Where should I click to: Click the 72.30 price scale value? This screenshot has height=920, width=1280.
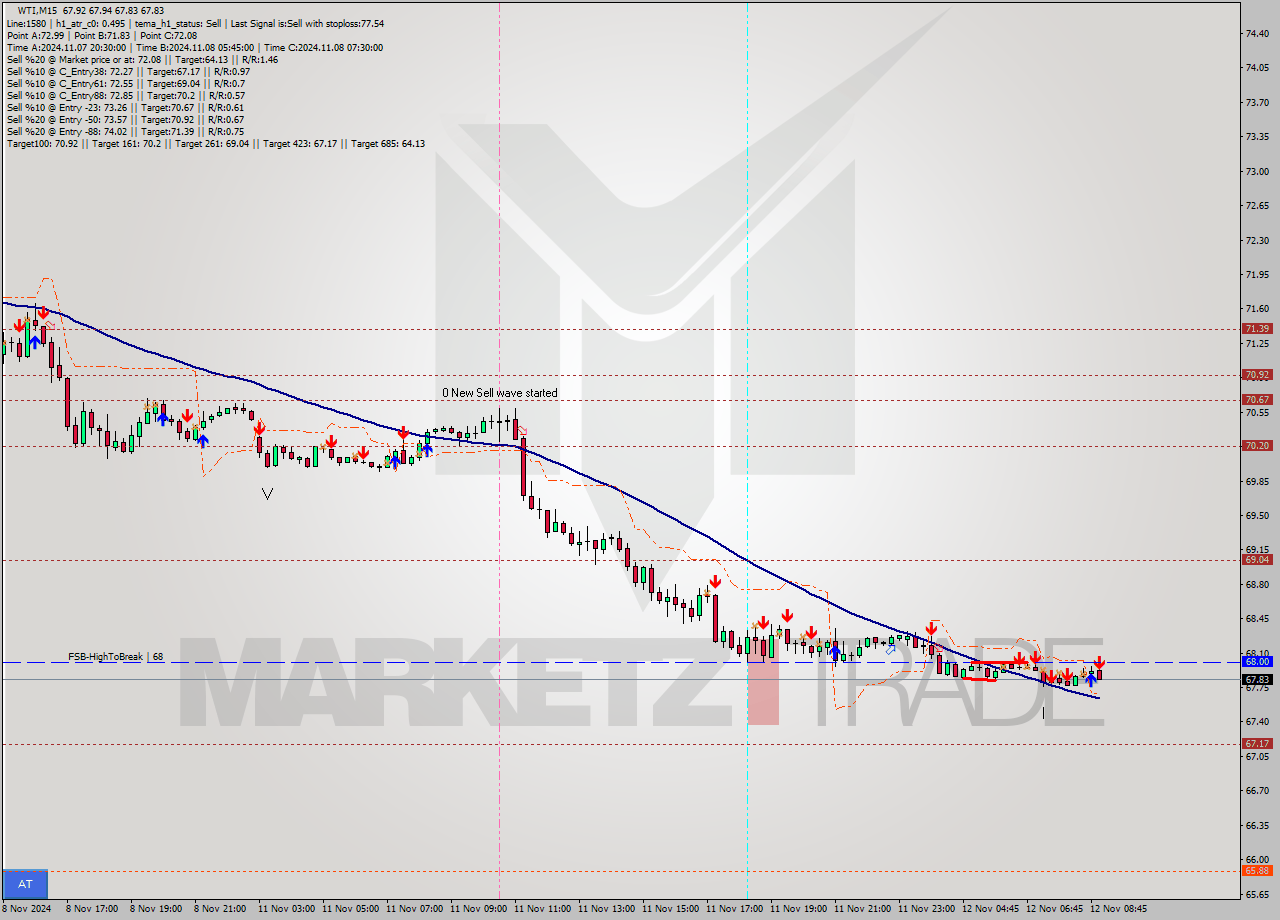click(x=1257, y=240)
